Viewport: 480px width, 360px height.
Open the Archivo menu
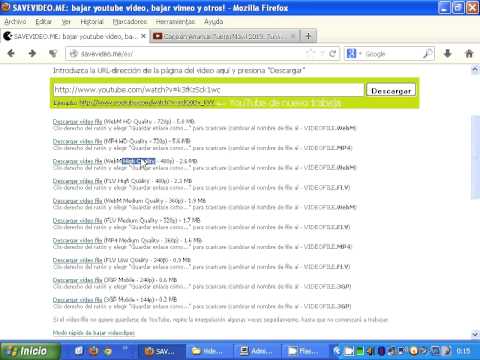[x=15, y=22]
